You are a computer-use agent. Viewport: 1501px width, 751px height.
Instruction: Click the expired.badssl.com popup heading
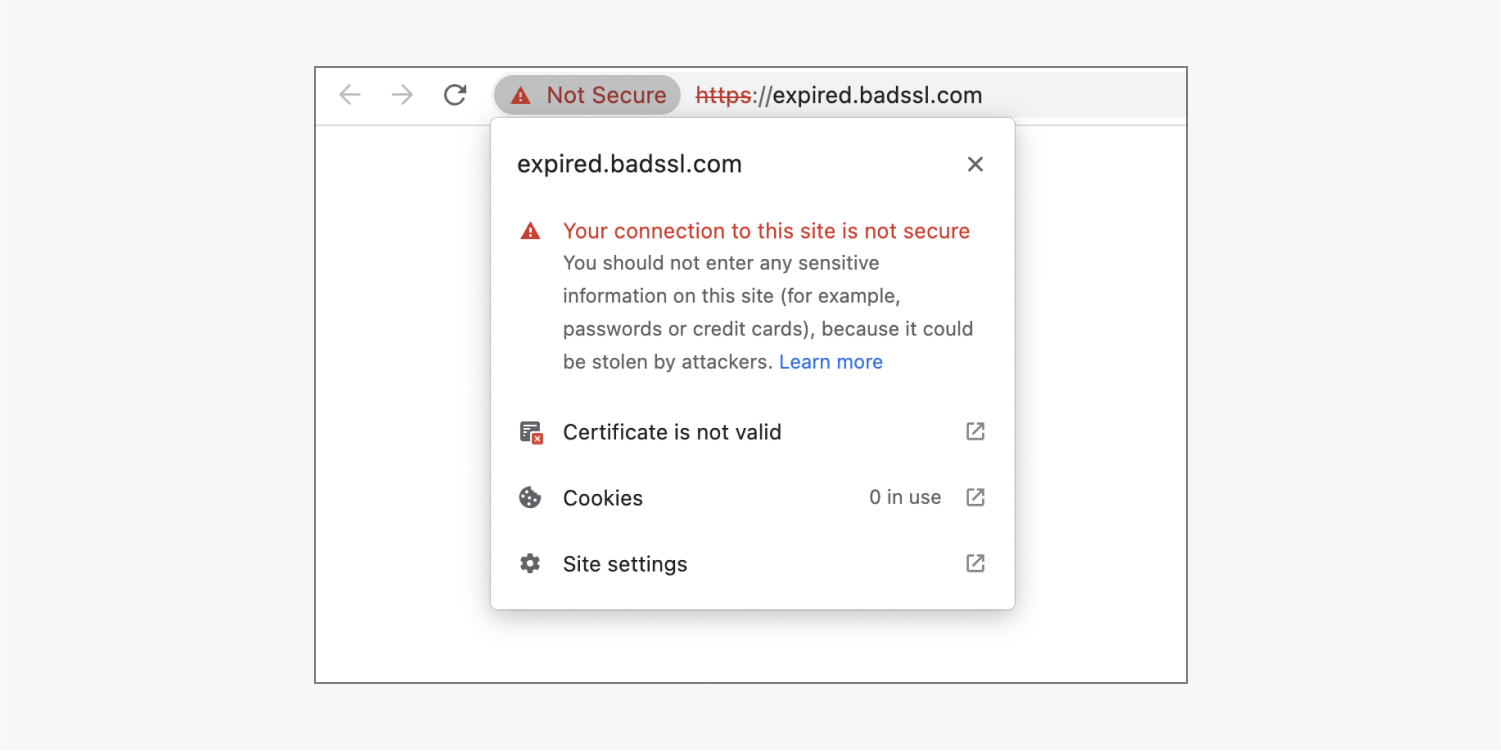click(x=629, y=164)
